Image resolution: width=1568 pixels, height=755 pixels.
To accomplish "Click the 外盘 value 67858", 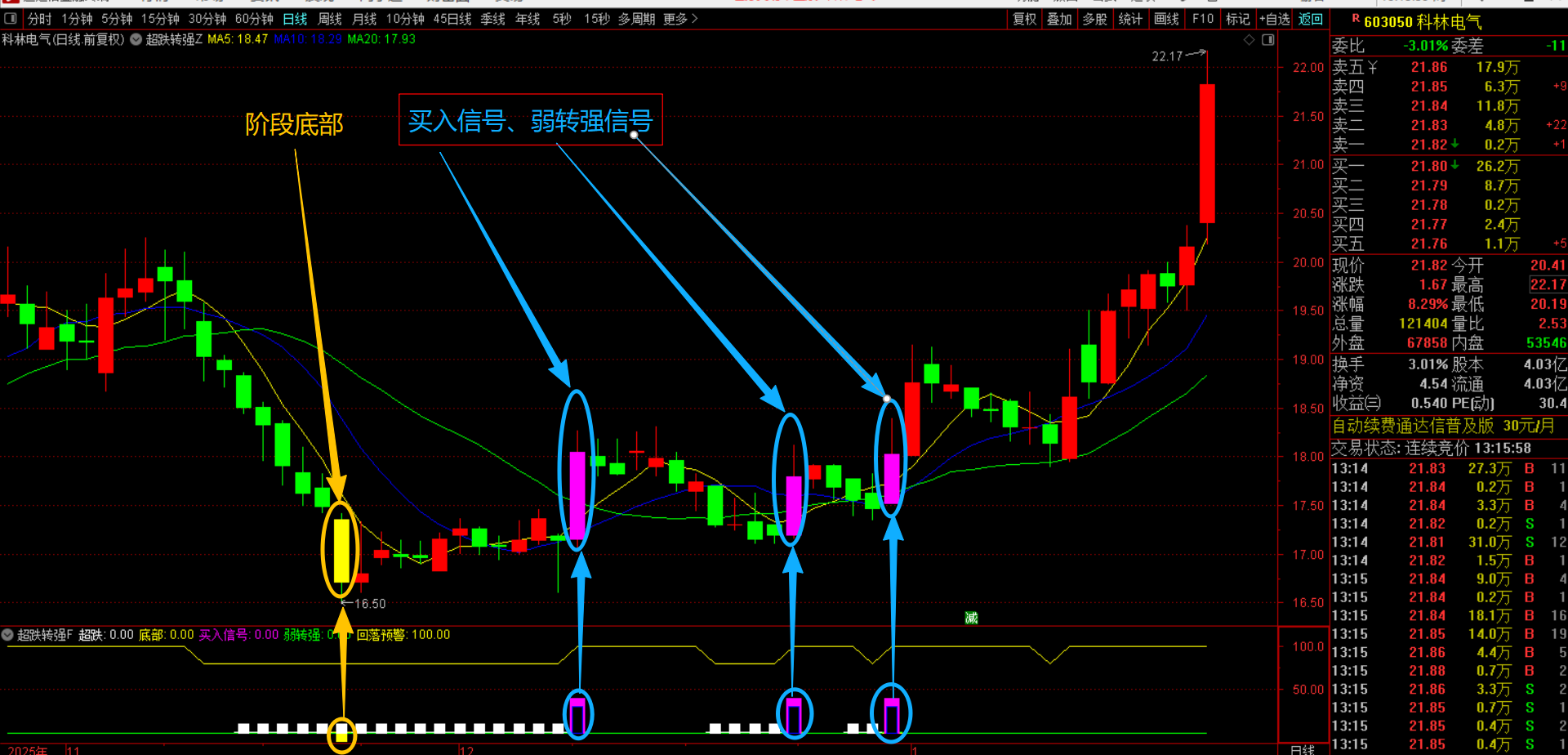I will pos(1427,343).
